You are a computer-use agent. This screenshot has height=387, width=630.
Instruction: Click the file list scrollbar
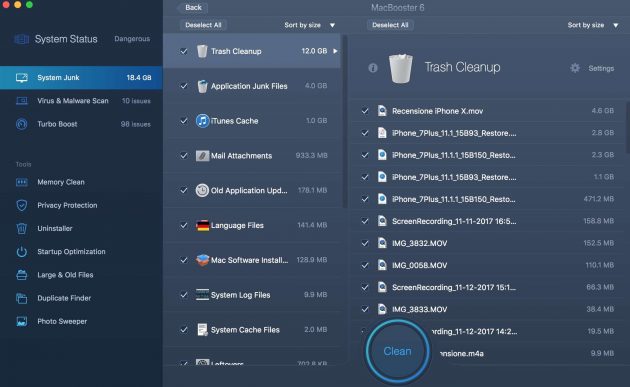point(628,128)
